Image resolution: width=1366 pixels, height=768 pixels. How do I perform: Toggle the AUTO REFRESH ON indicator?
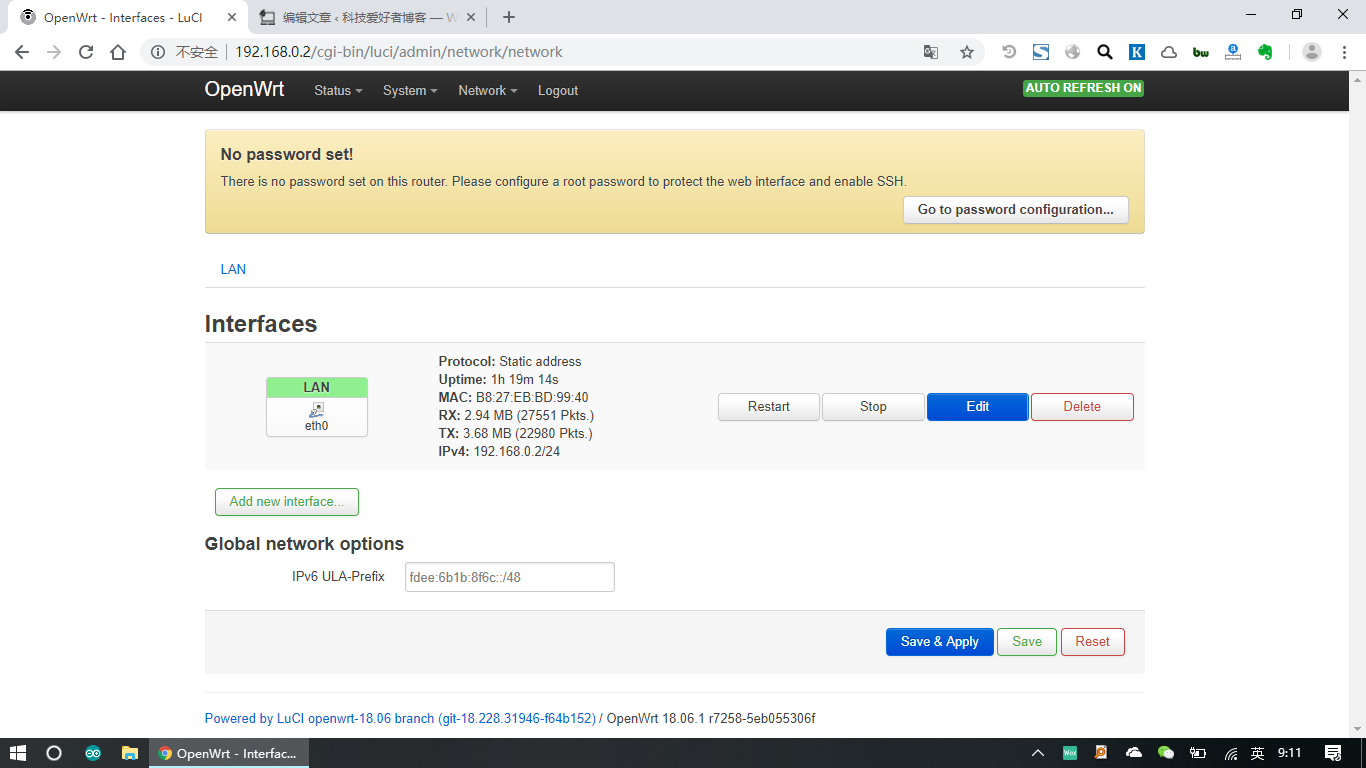1083,88
